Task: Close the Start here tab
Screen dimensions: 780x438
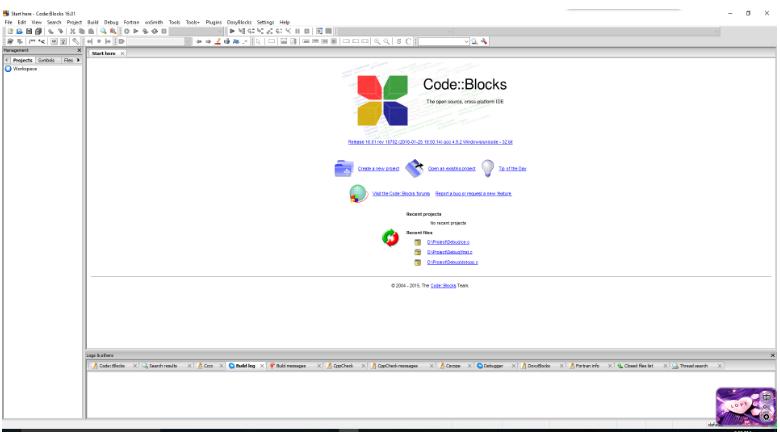Action: (x=122, y=53)
